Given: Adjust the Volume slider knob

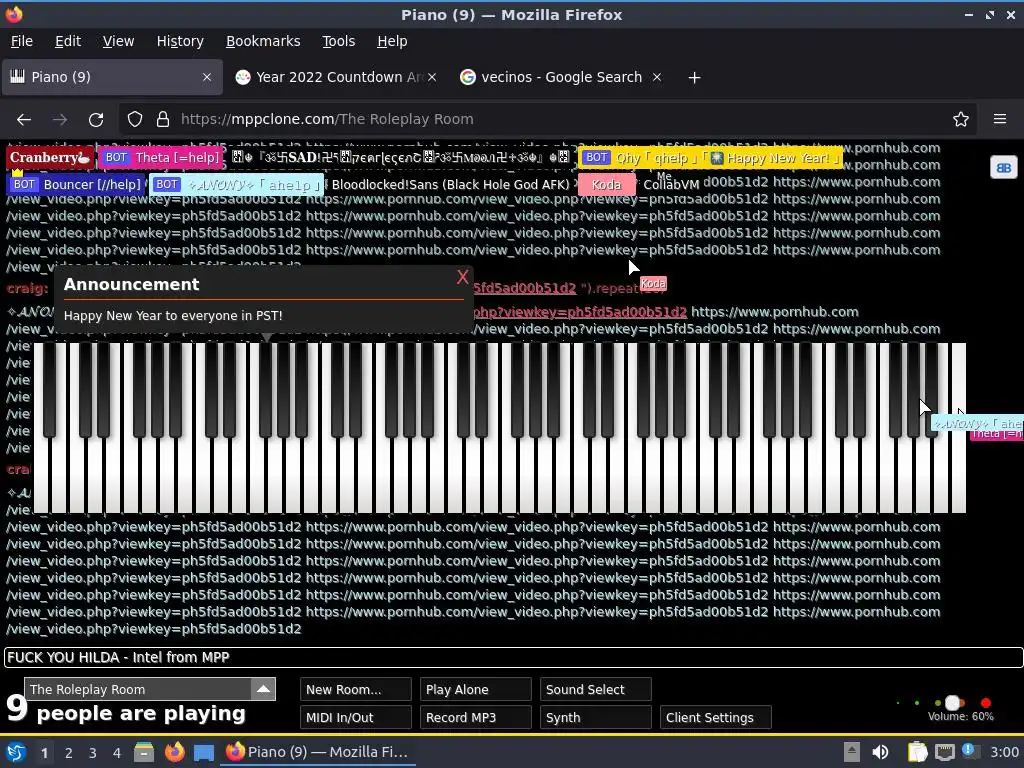Looking at the screenshot, I should [953, 703].
